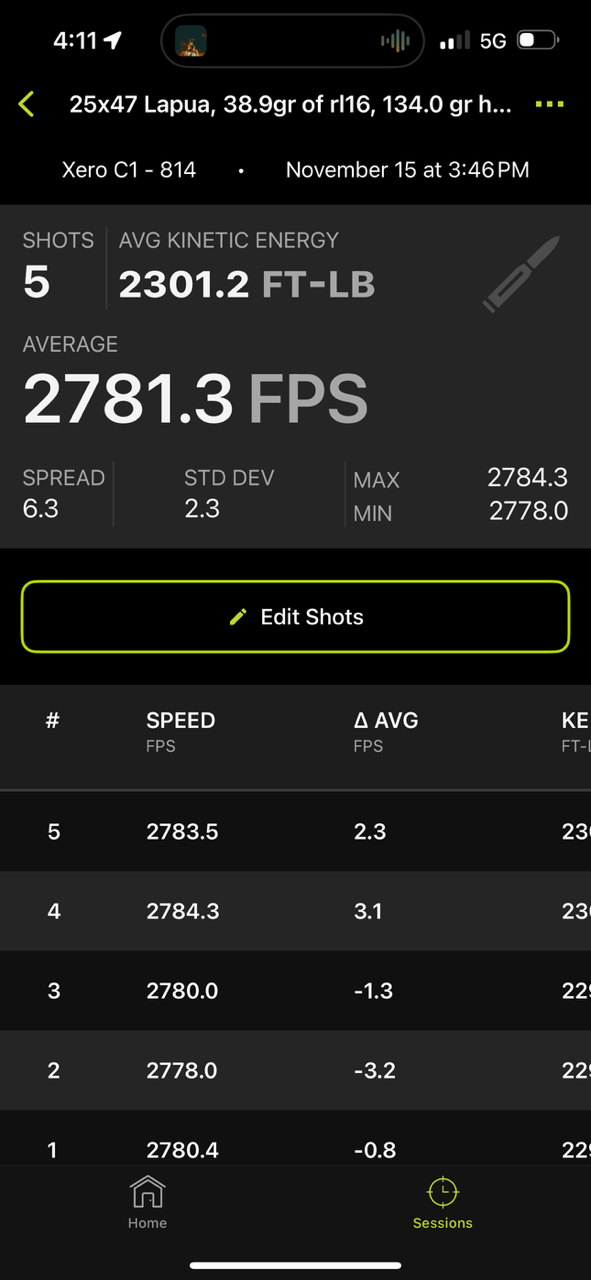Open the three-dot options menu
This screenshot has width=591, height=1280.
pyautogui.click(x=550, y=104)
